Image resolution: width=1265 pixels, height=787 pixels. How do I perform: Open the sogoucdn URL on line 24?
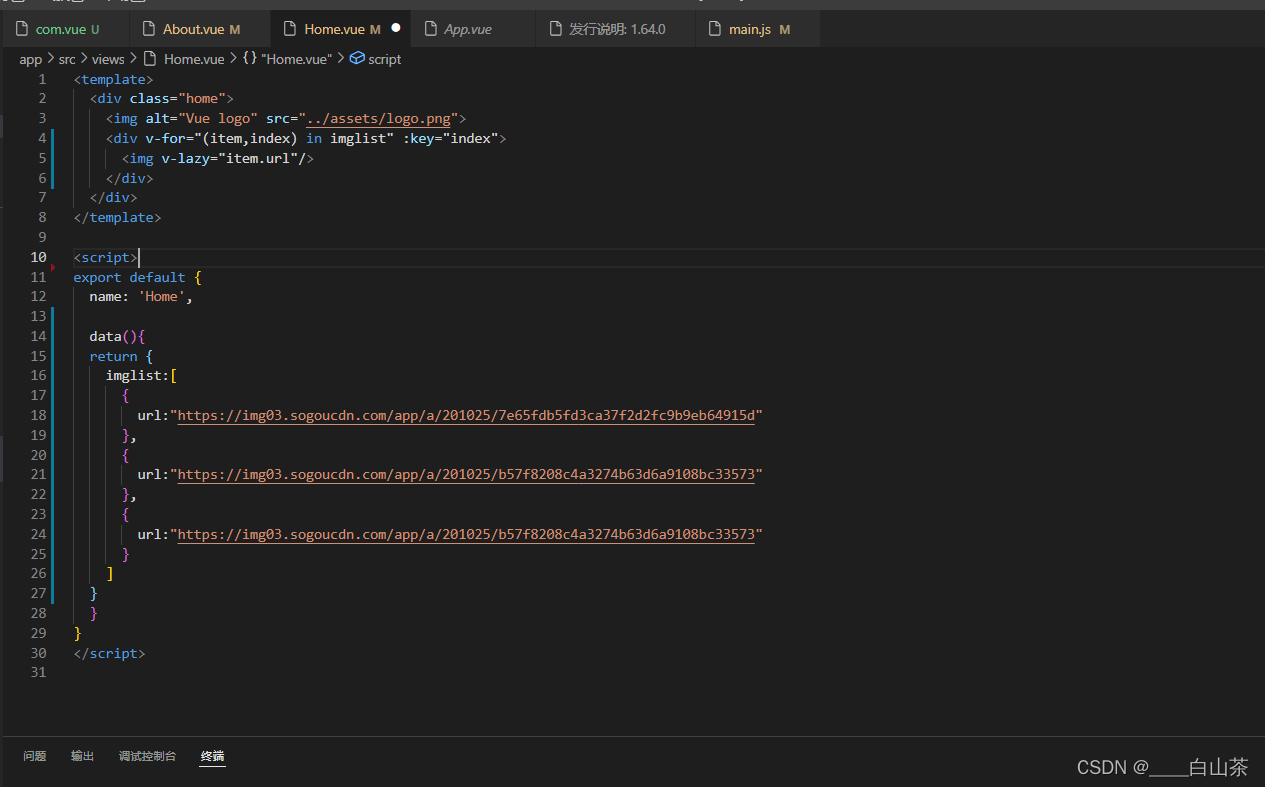tap(466, 535)
